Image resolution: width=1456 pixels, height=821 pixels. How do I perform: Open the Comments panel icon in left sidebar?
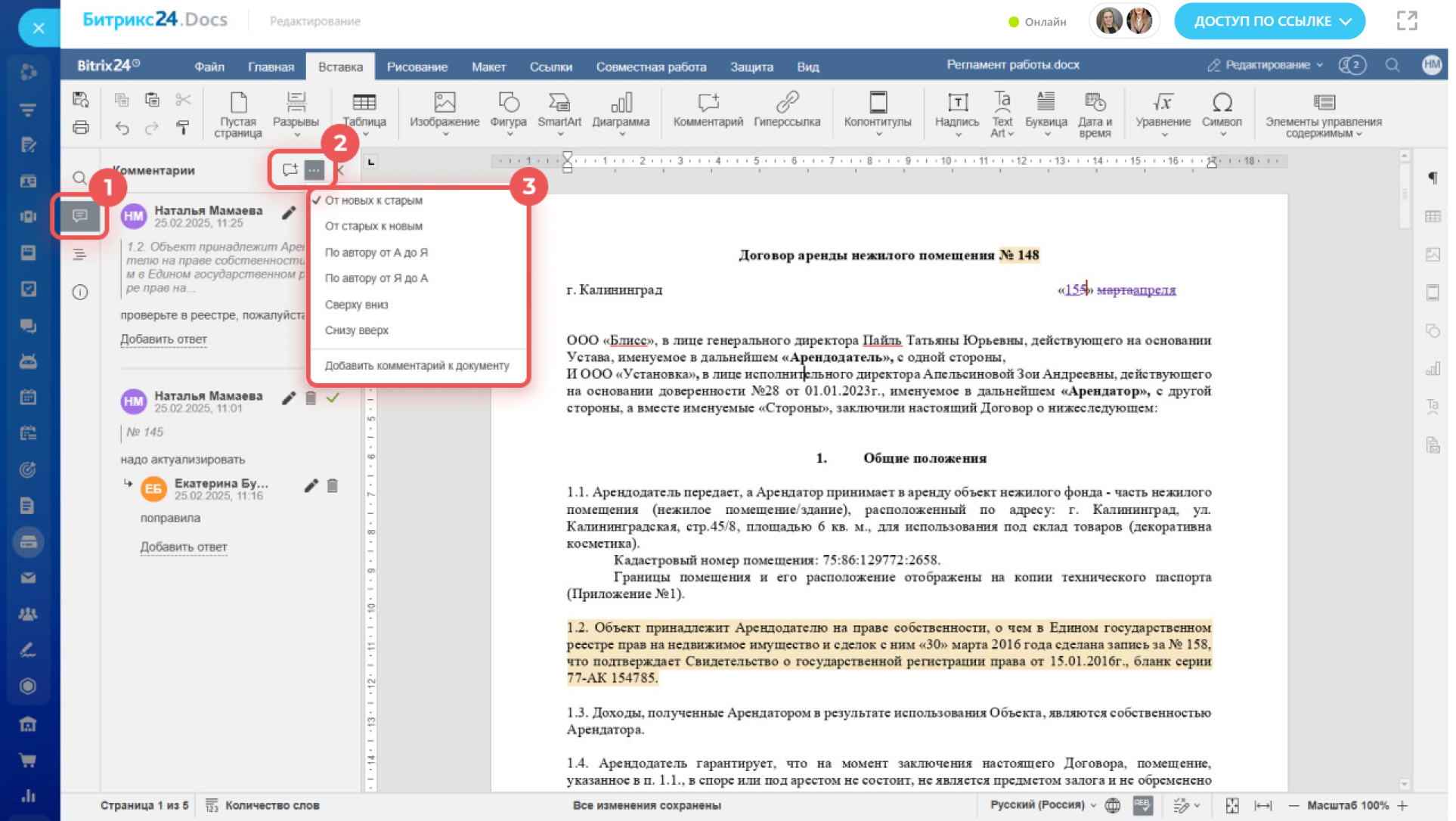tap(79, 216)
